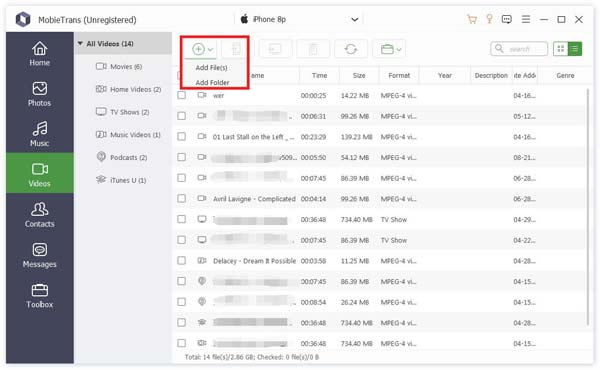The image size is (600, 370).
Task: Select the Avril Lavigne - Complicated file name
Action: click(x=254, y=199)
